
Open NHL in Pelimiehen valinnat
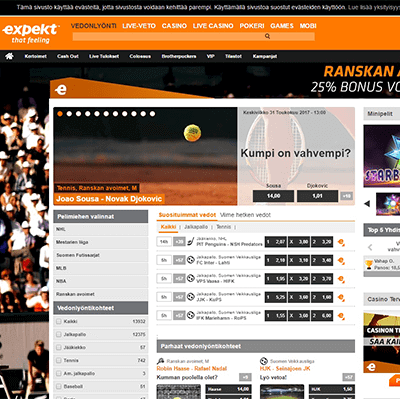click(101, 229)
